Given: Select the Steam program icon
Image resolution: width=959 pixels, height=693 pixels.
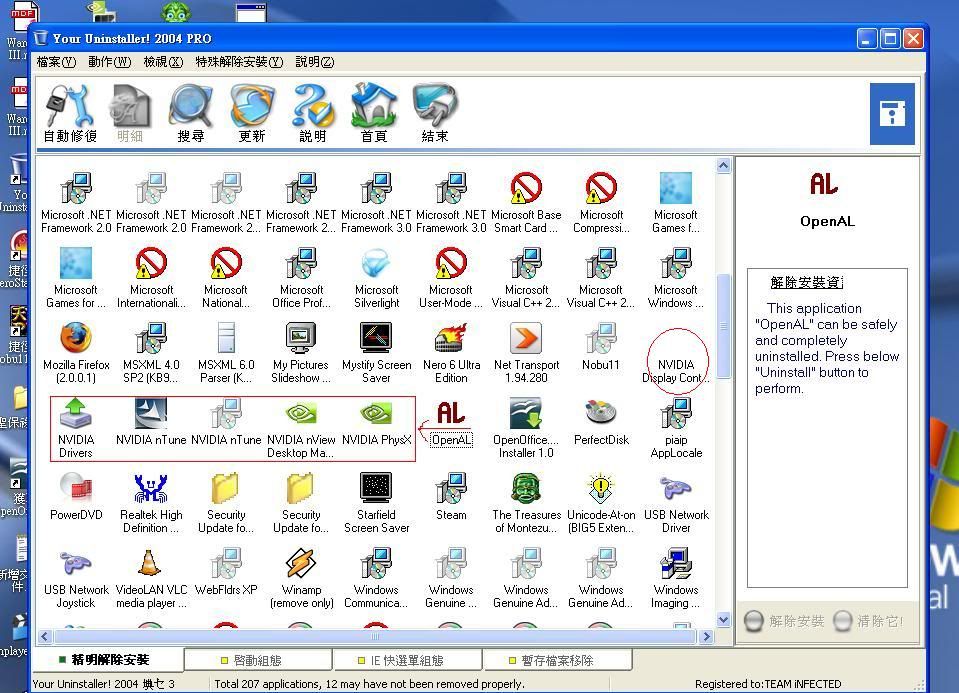Looking at the screenshot, I should [x=451, y=490].
